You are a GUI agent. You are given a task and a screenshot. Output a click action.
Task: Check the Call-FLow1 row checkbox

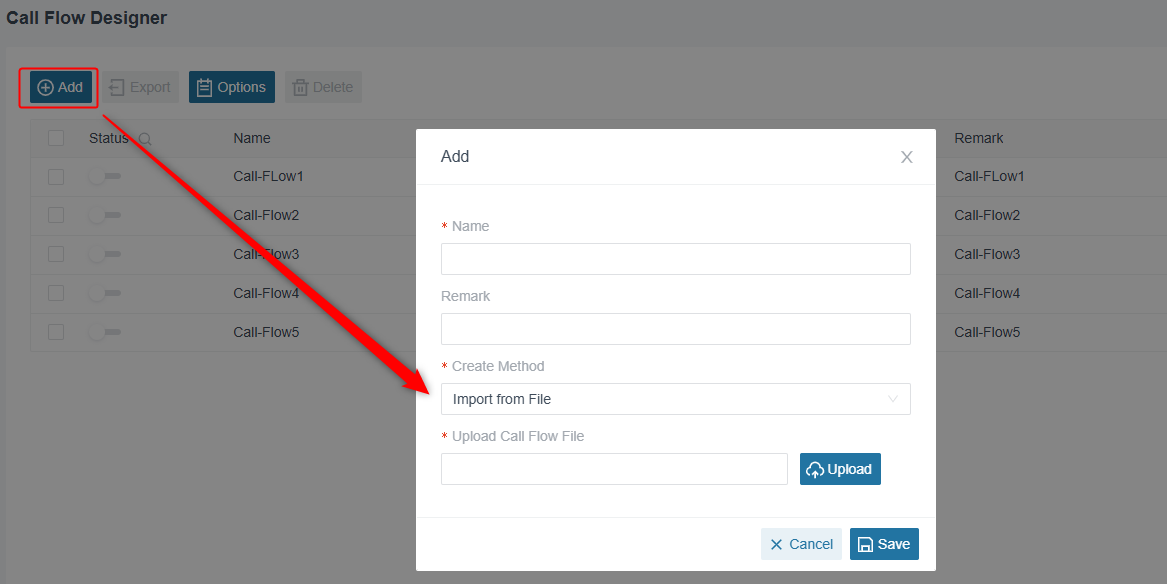[x=56, y=176]
